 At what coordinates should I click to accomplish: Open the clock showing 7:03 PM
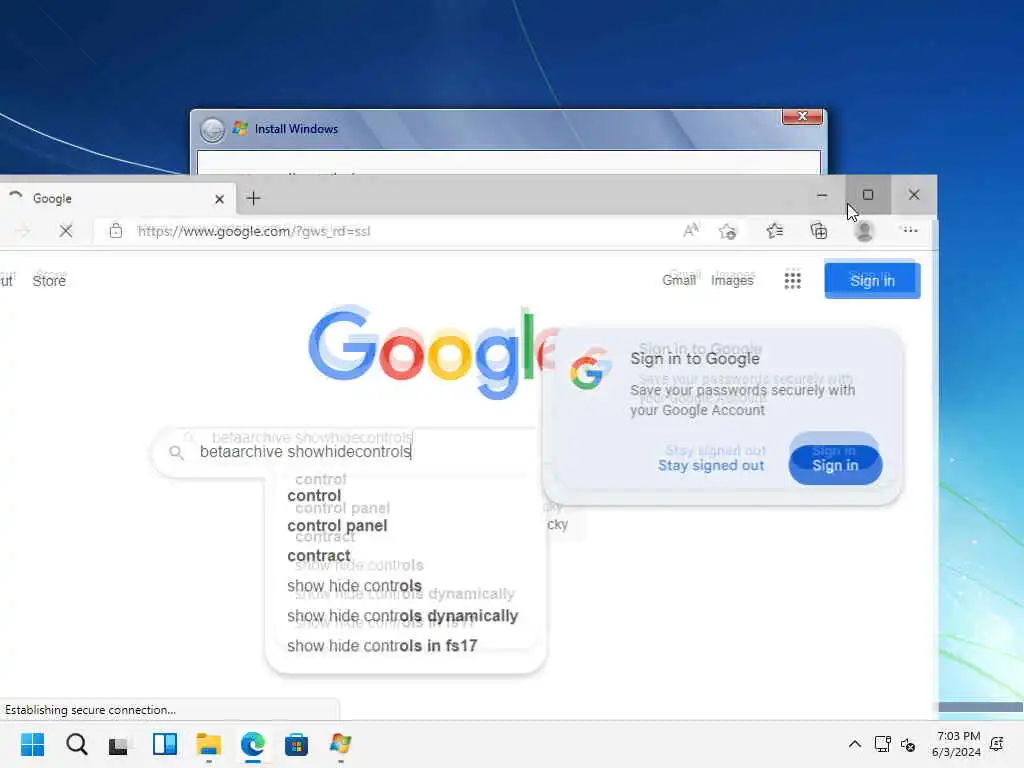tap(957, 744)
